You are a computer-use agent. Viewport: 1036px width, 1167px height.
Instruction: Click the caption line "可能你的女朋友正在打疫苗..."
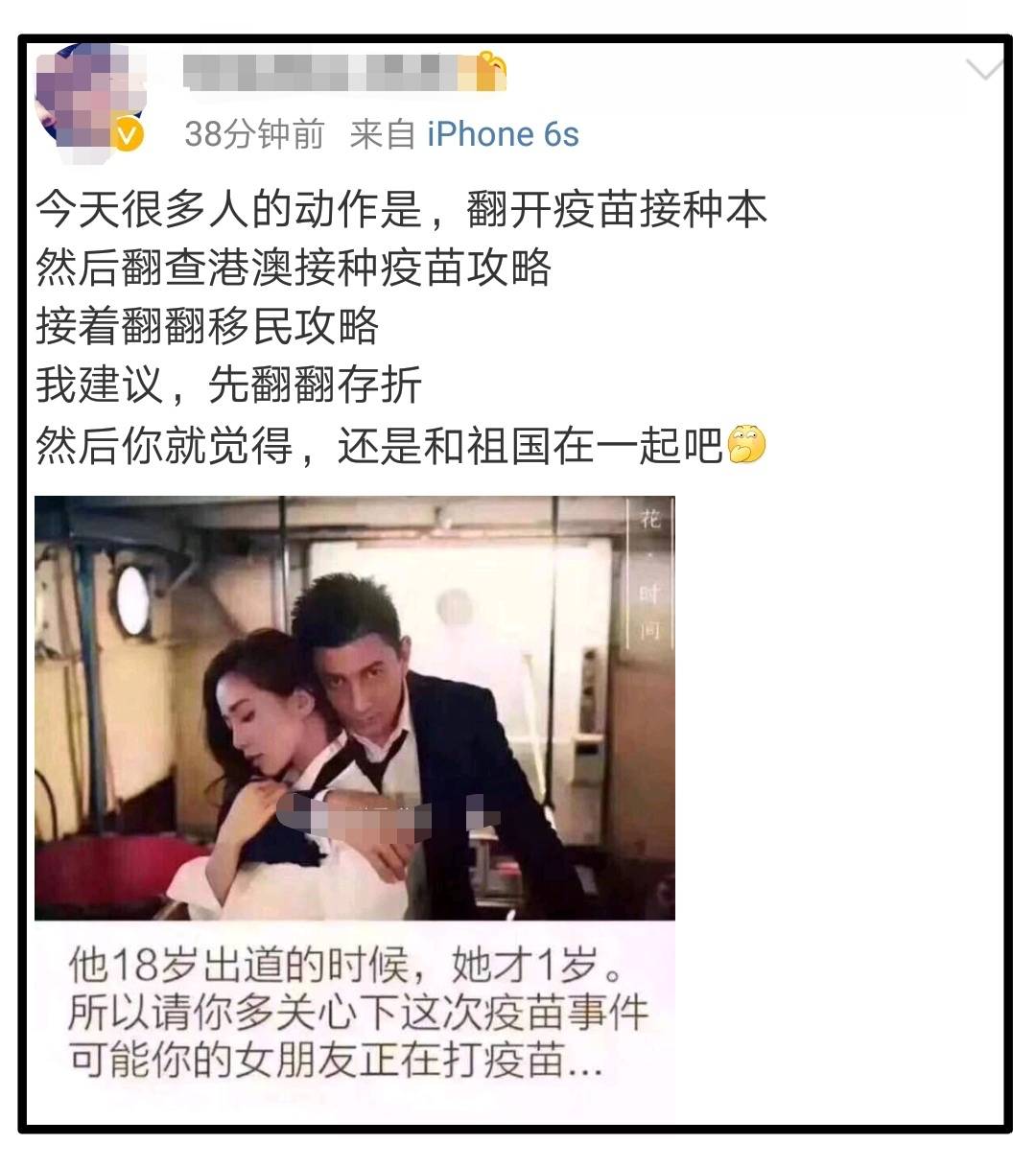[x=336, y=1061]
